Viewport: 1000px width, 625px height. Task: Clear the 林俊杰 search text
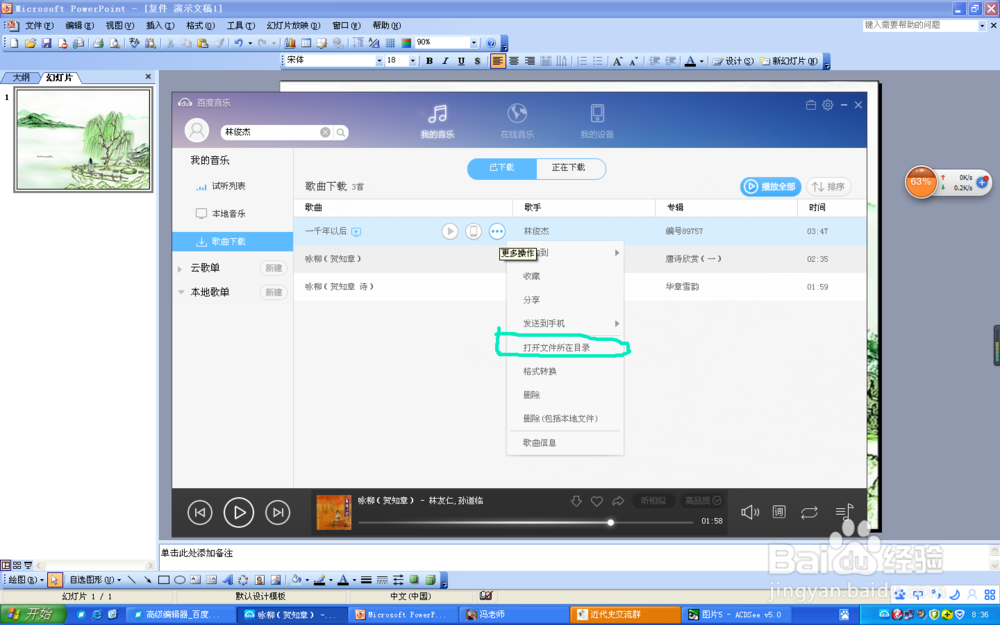point(325,132)
